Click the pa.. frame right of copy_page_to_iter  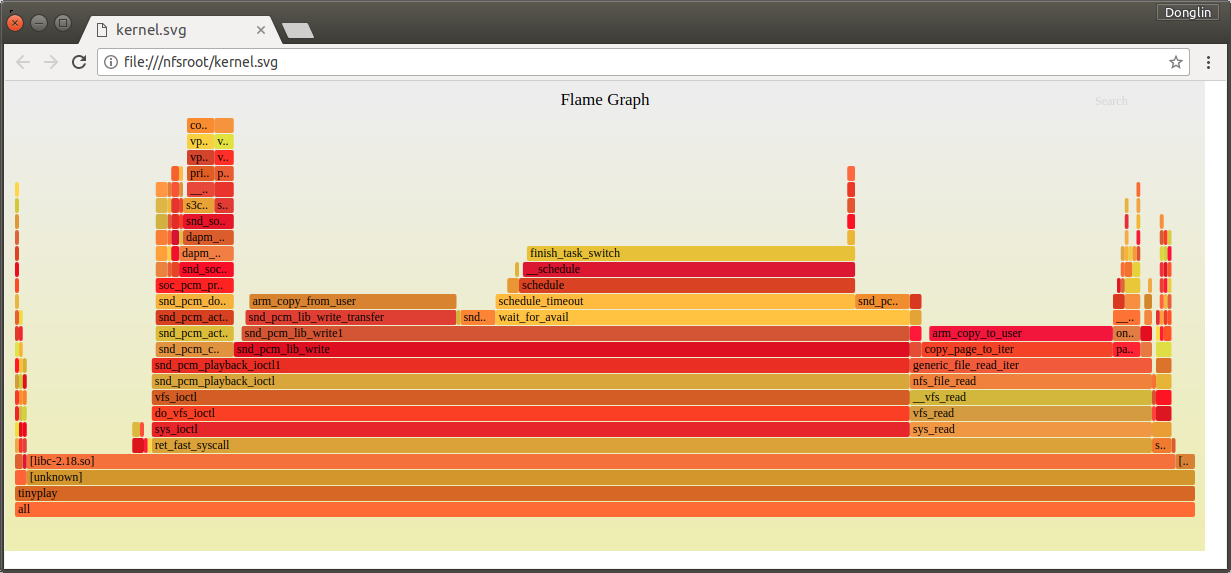pyautogui.click(x=1126, y=349)
